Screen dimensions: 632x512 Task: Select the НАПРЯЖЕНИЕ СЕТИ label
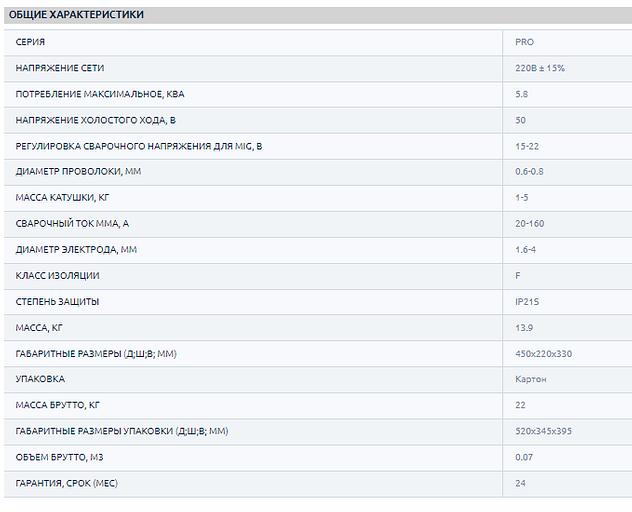pyautogui.click(x=60, y=68)
